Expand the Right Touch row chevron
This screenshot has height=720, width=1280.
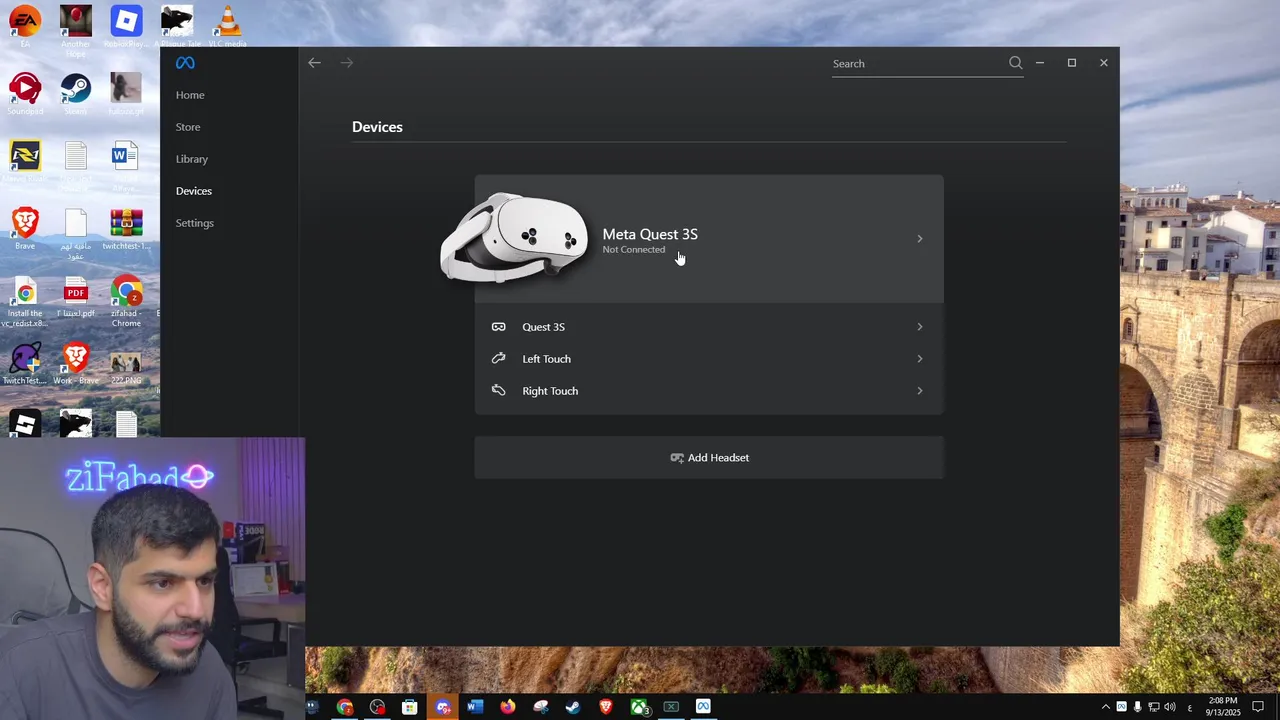coord(920,390)
